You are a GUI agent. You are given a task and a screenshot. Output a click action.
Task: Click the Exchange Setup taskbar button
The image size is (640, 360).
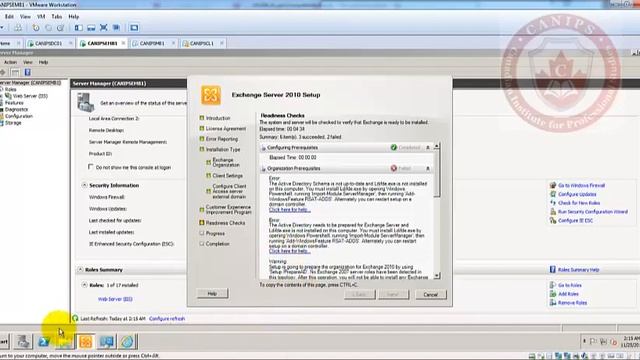(x=86, y=342)
